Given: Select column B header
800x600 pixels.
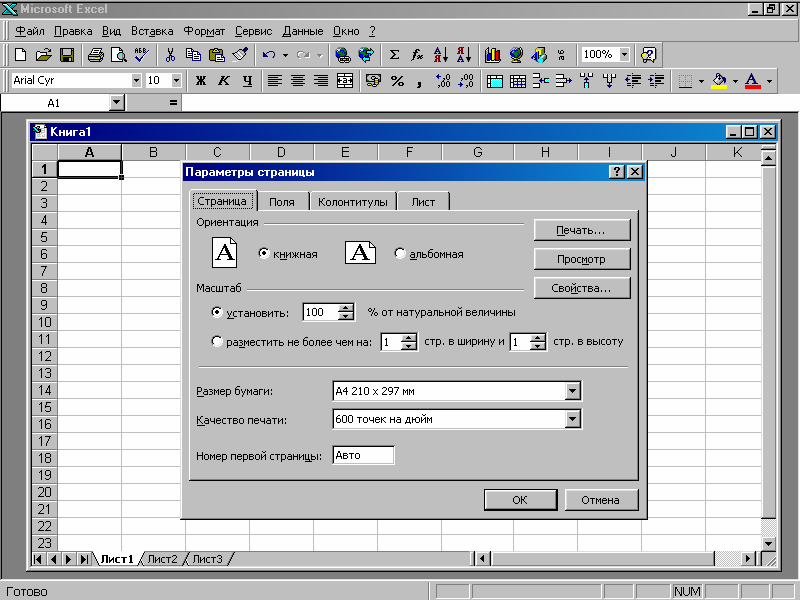Looking at the screenshot, I should tap(153, 152).
